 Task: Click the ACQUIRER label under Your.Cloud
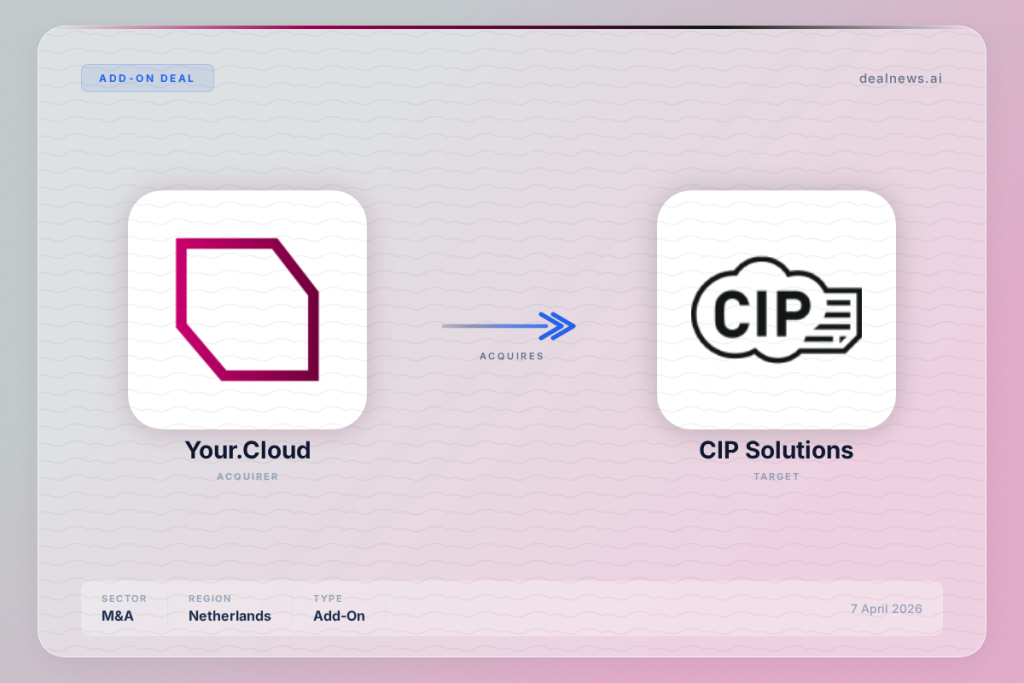click(247, 477)
